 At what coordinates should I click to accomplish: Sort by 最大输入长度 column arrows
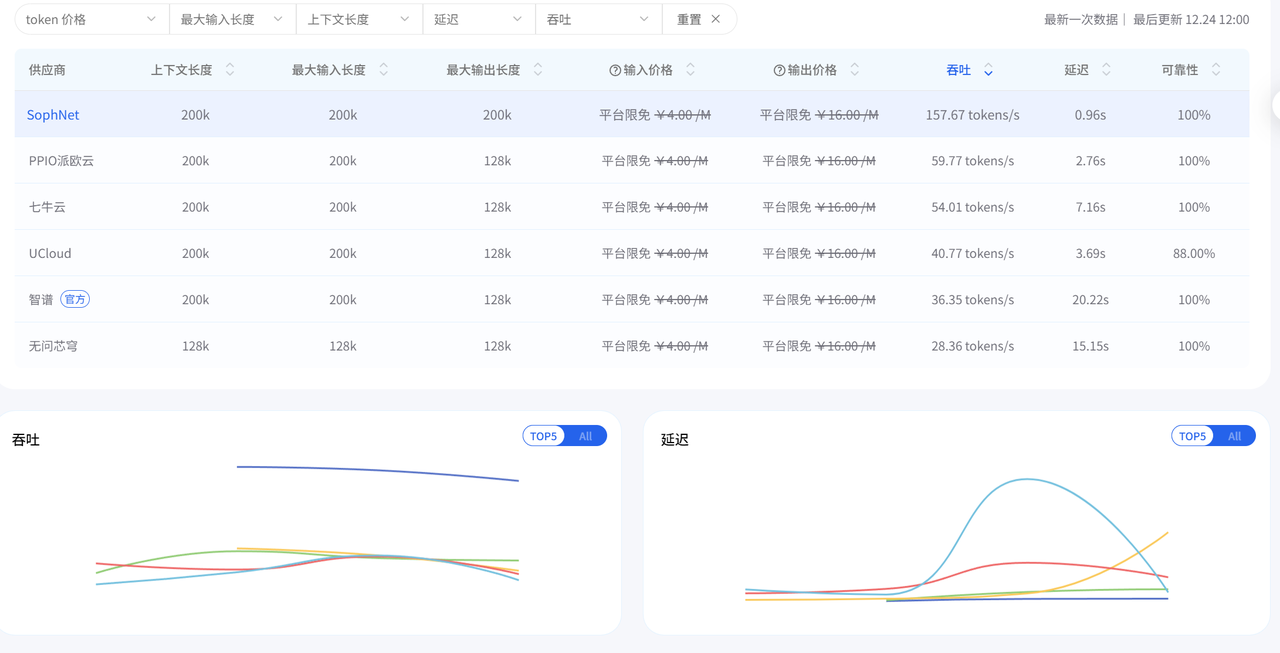[383, 70]
